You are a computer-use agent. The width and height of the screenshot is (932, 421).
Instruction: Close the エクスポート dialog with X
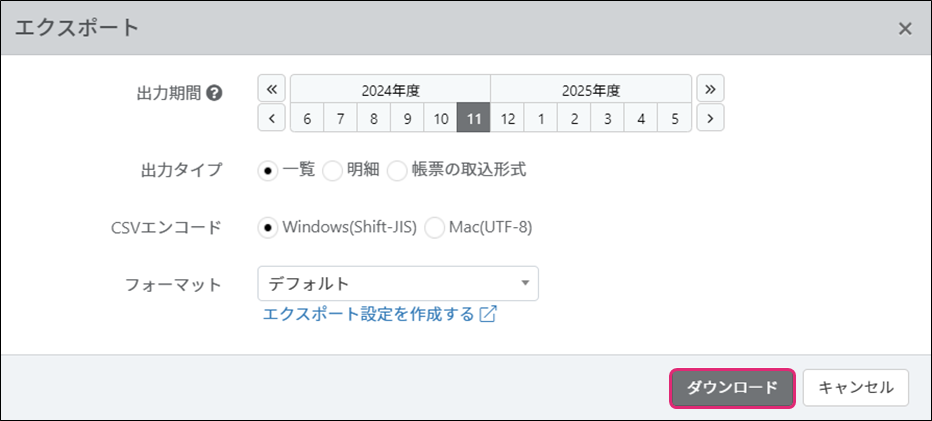point(905,28)
